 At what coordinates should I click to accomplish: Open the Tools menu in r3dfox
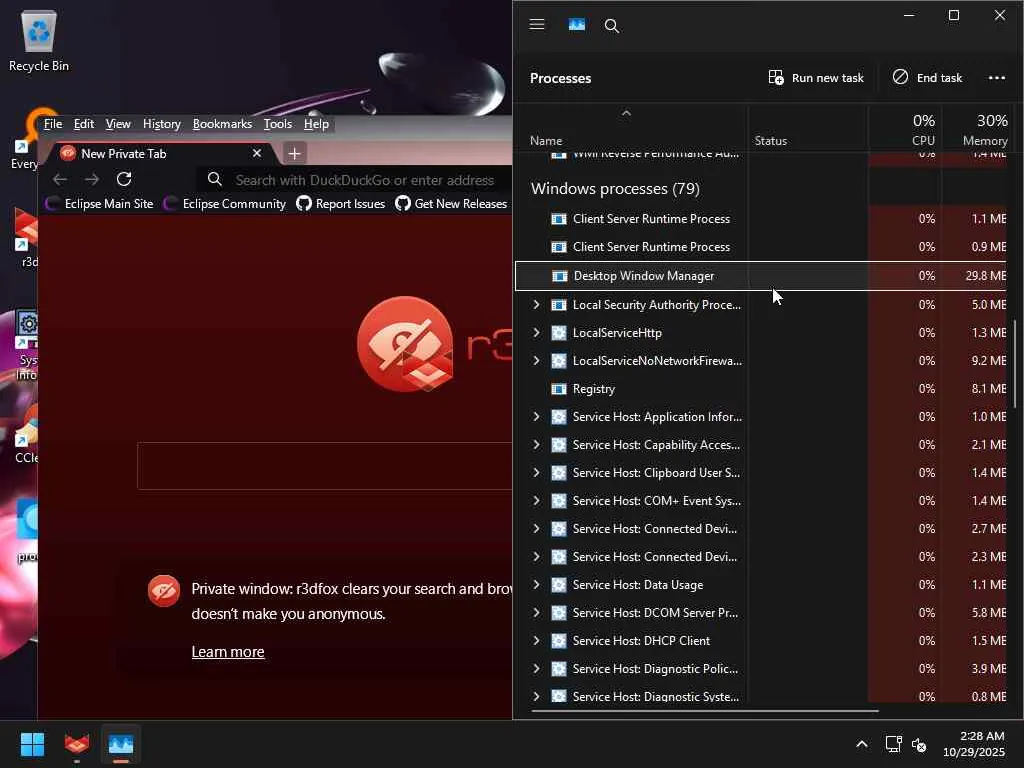278,124
